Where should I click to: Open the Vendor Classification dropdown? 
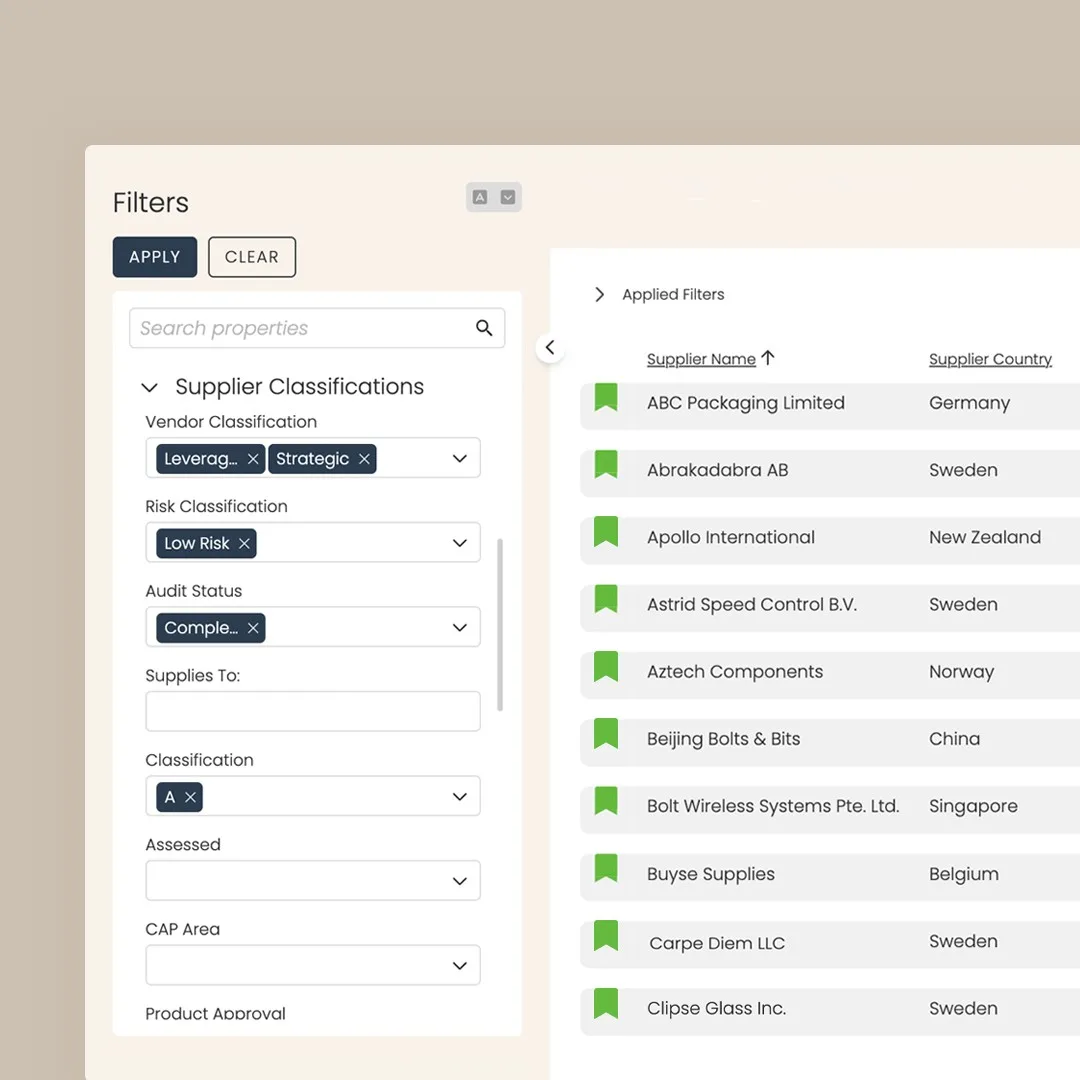point(459,458)
